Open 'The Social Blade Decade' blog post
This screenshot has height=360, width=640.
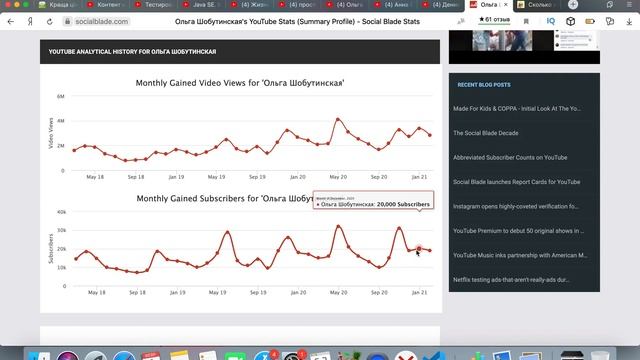(x=486, y=133)
